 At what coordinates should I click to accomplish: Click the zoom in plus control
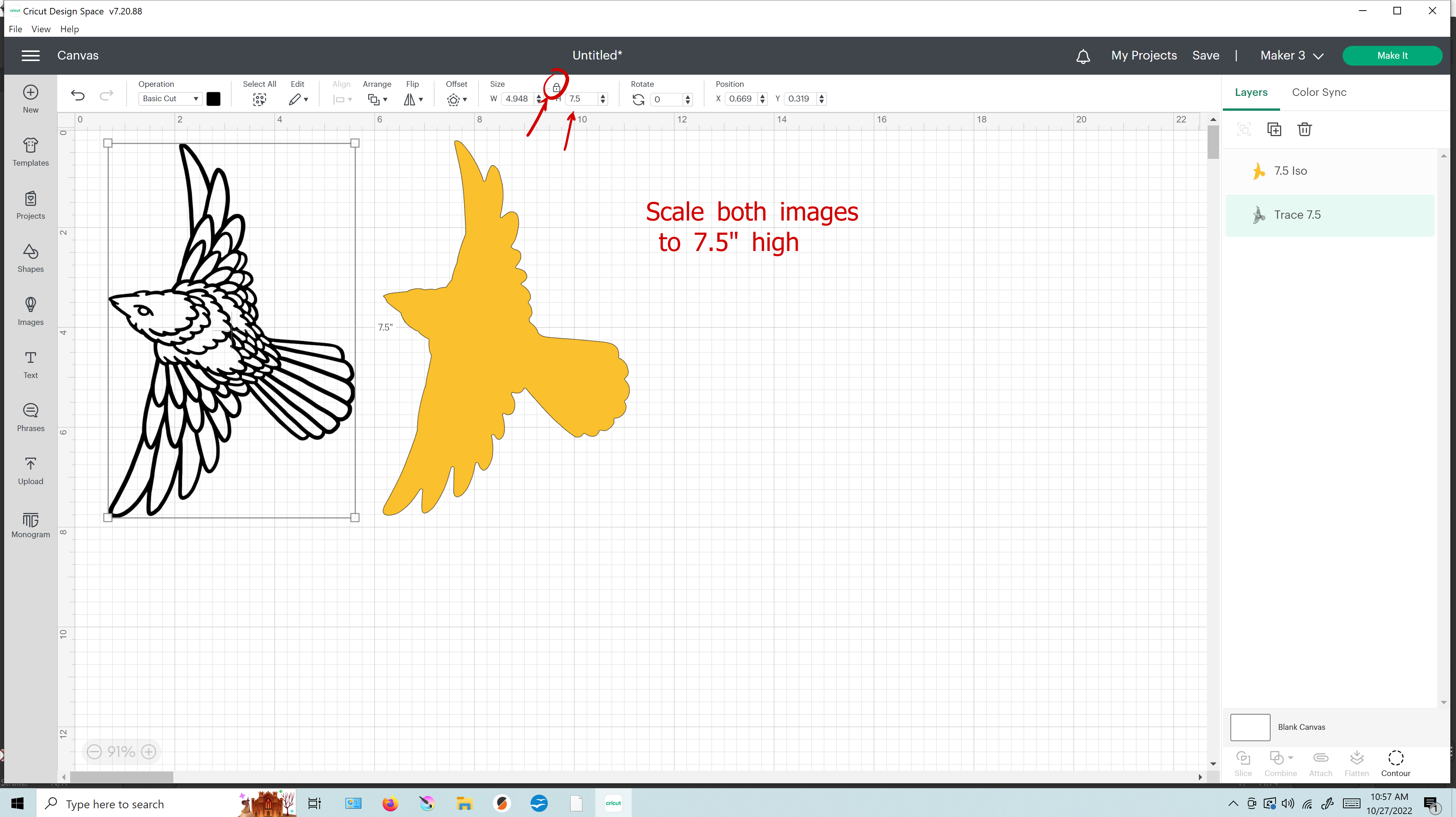[x=149, y=751]
